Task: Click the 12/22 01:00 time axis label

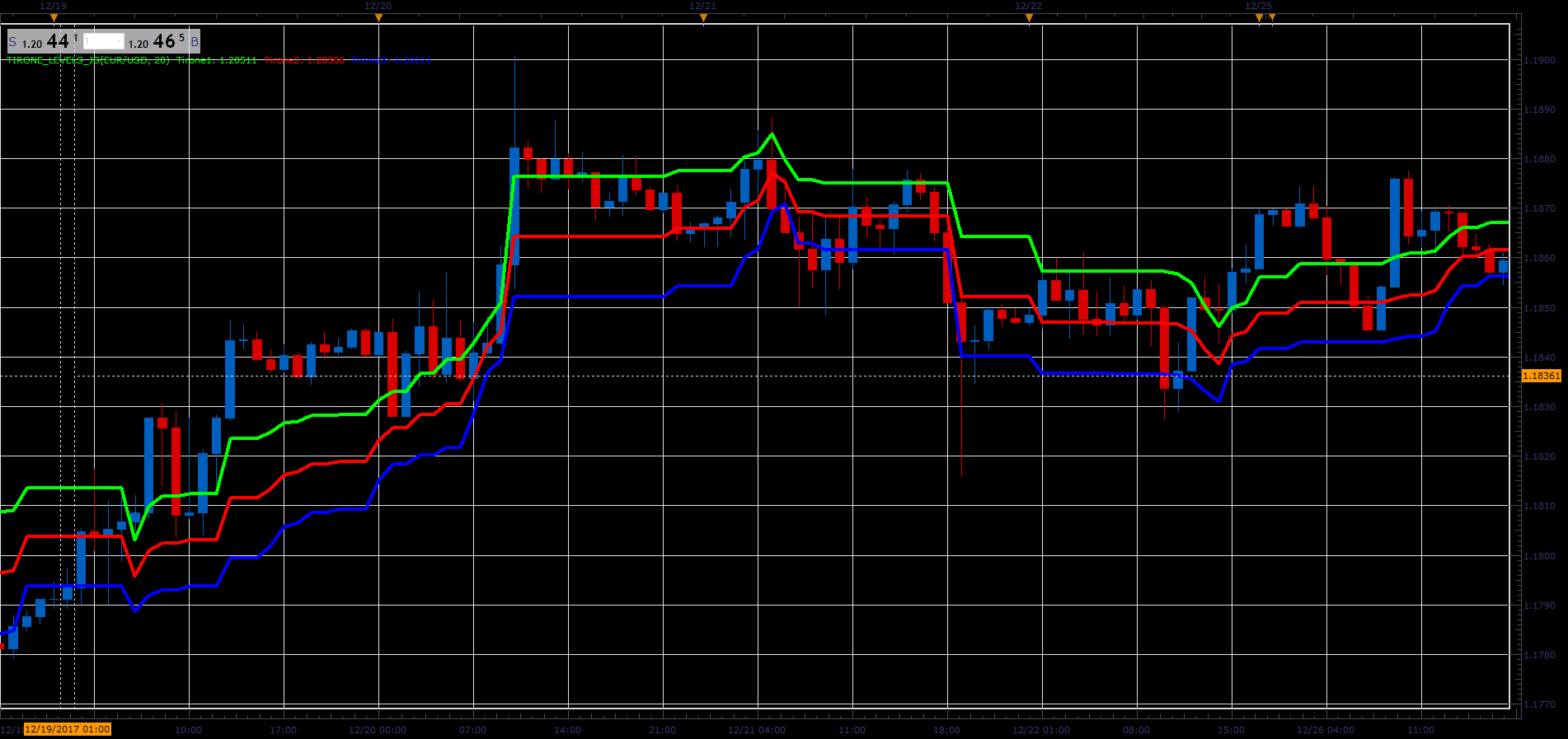Action: click(x=1041, y=730)
